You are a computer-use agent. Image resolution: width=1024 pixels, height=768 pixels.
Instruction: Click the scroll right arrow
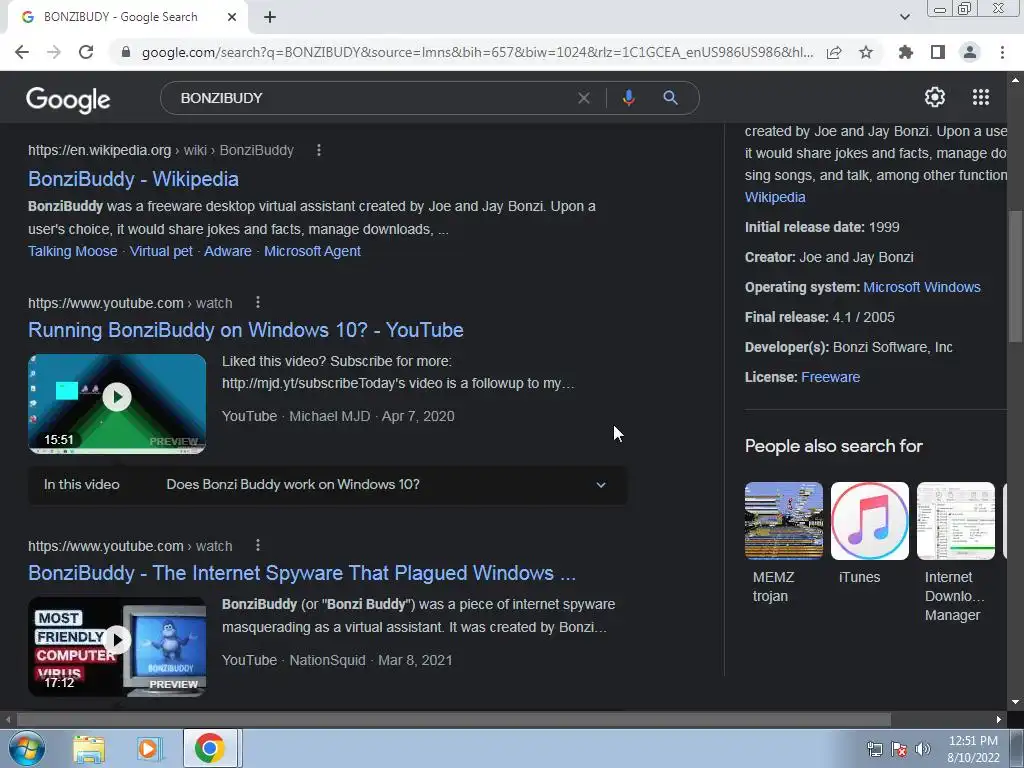[999, 720]
